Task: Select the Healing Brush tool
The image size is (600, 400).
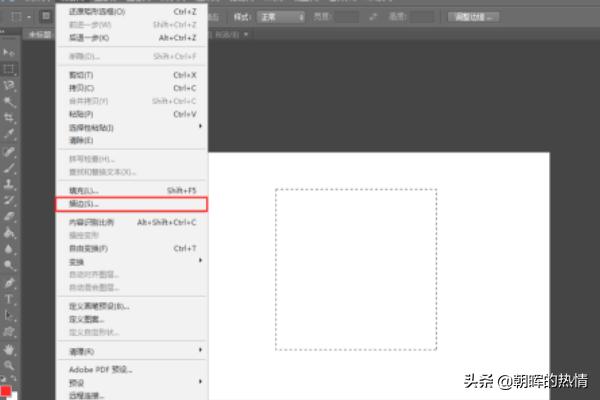Action: click(x=8, y=152)
